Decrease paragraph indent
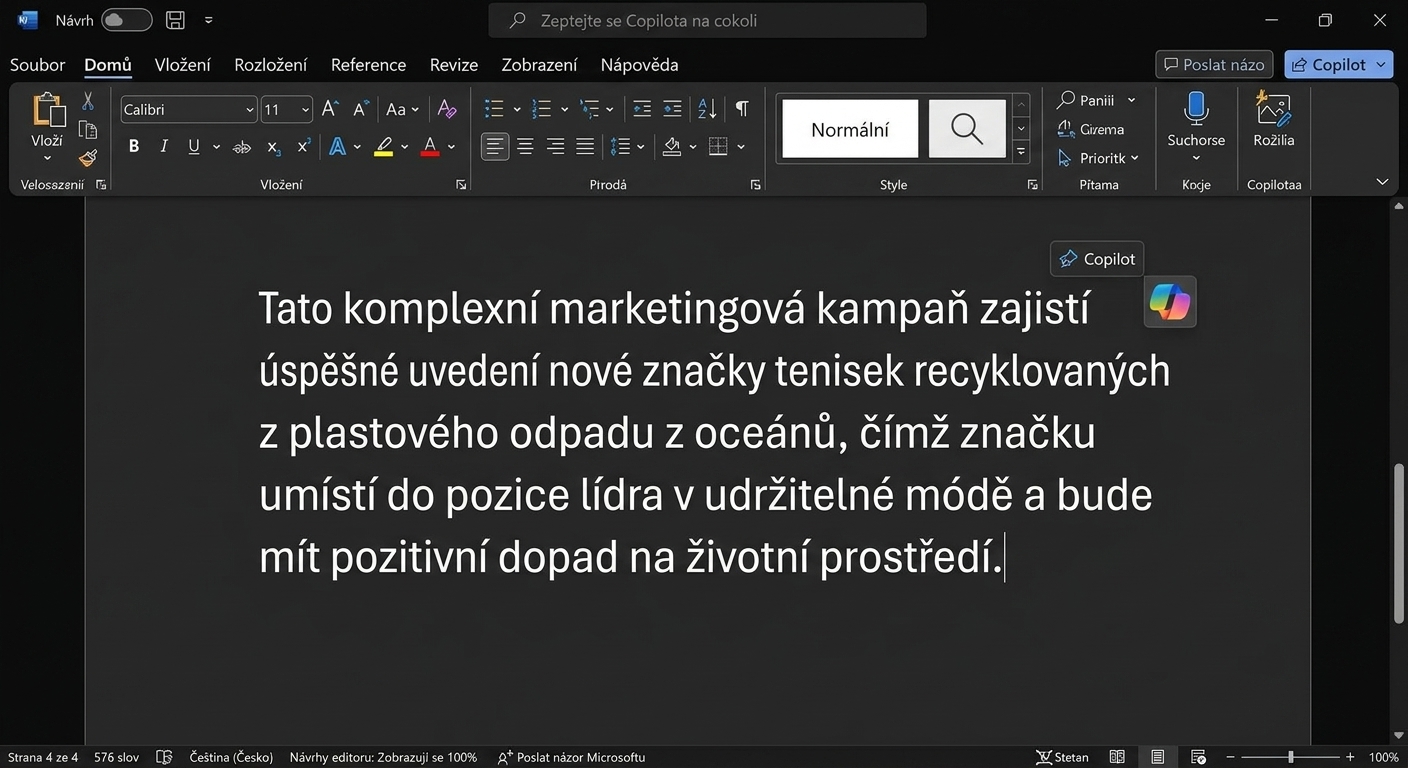 pyautogui.click(x=642, y=109)
